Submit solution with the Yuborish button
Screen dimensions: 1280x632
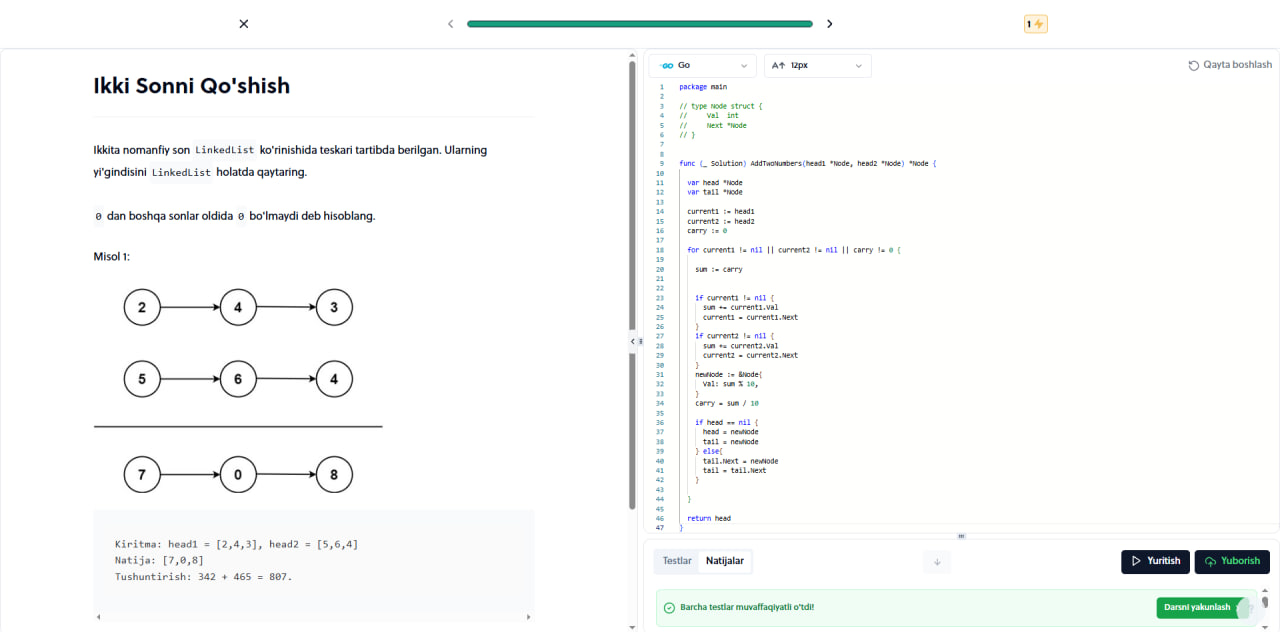click(1233, 561)
